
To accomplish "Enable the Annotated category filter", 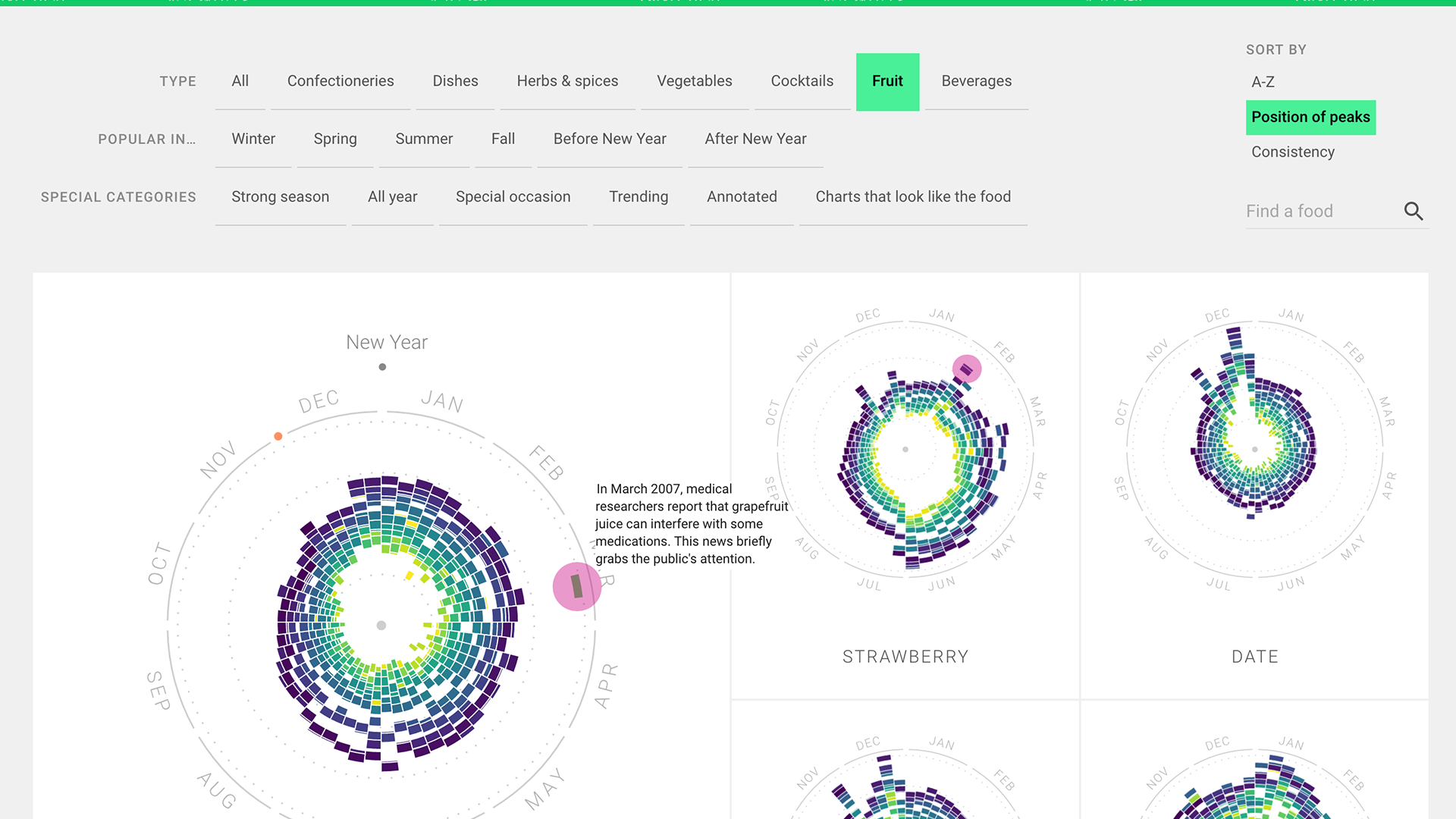I will coord(741,196).
